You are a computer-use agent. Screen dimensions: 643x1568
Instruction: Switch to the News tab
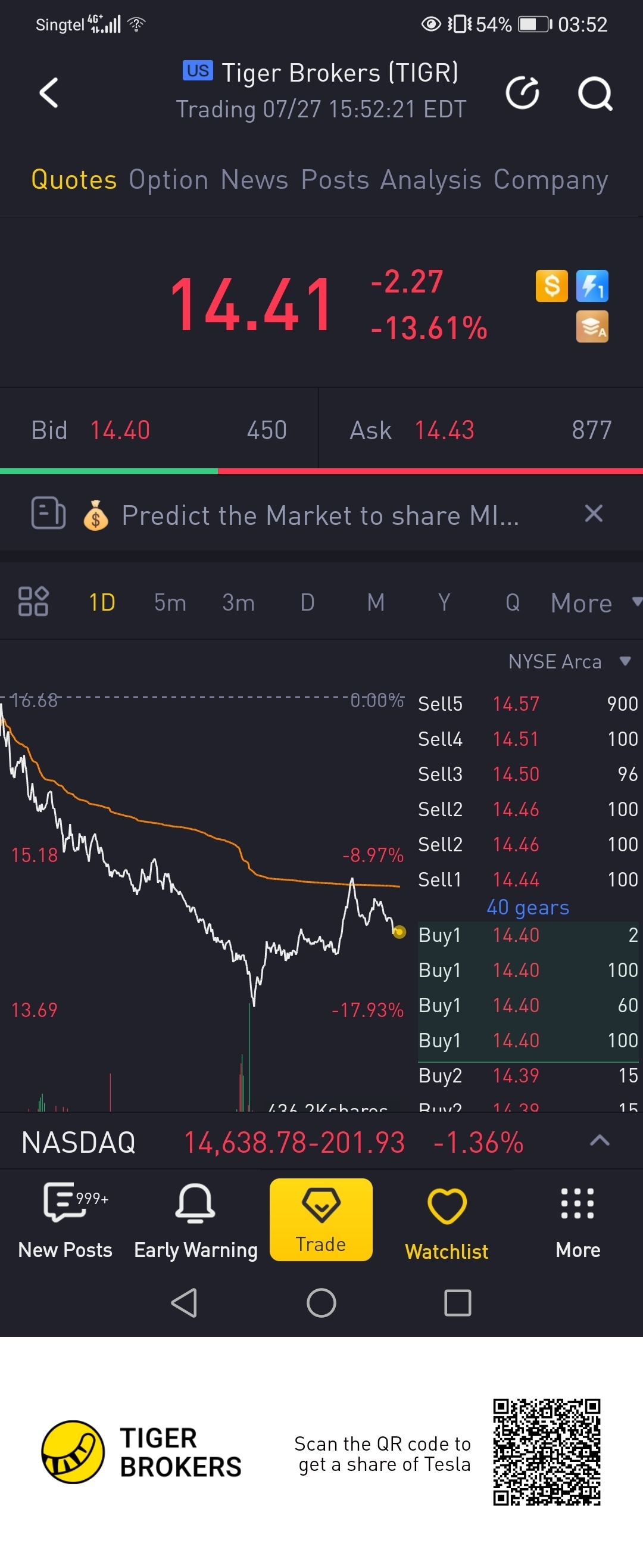[x=254, y=179]
